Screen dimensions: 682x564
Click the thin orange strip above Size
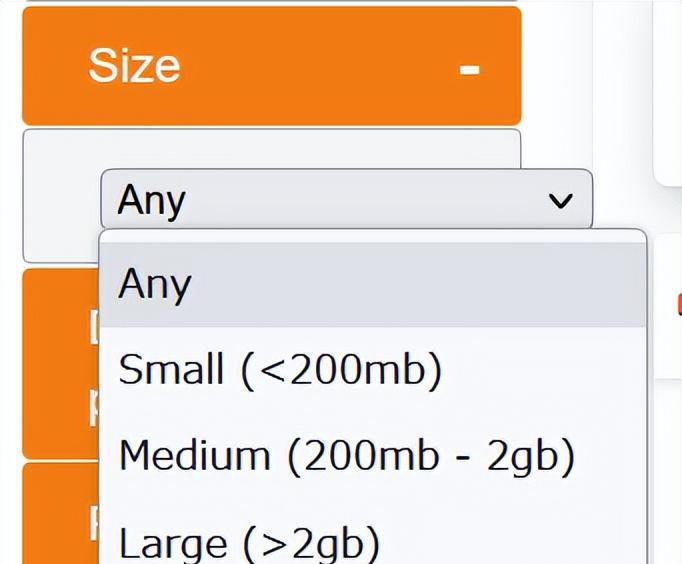(x=271, y=2)
